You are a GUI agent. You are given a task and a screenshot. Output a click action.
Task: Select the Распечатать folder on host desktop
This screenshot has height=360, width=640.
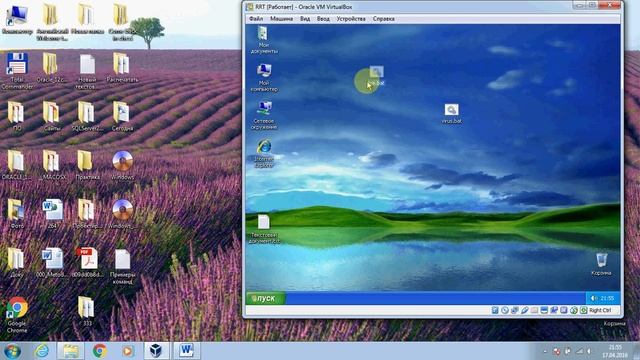(x=122, y=68)
